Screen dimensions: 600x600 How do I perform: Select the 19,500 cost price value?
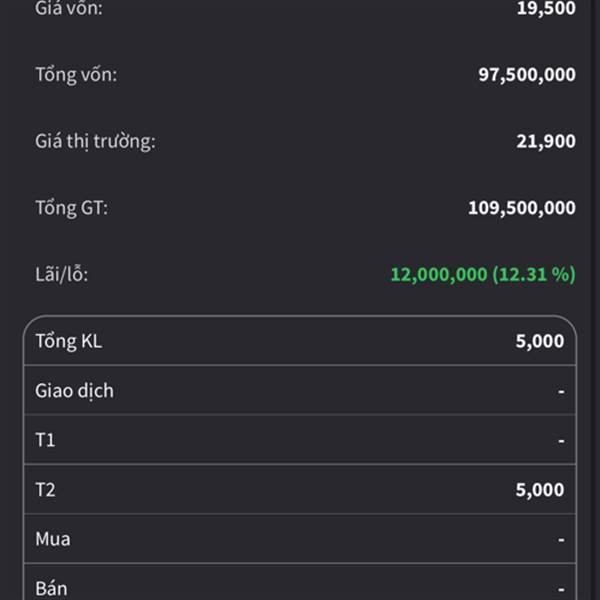pyautogui.click(x=546, y=8)
